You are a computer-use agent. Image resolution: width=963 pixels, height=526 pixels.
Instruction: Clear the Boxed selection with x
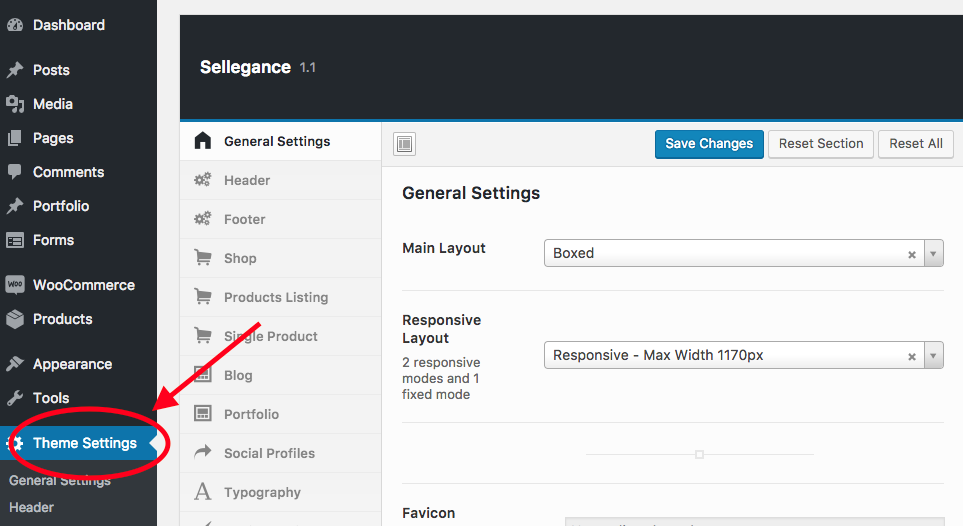(x=912, y=254)
